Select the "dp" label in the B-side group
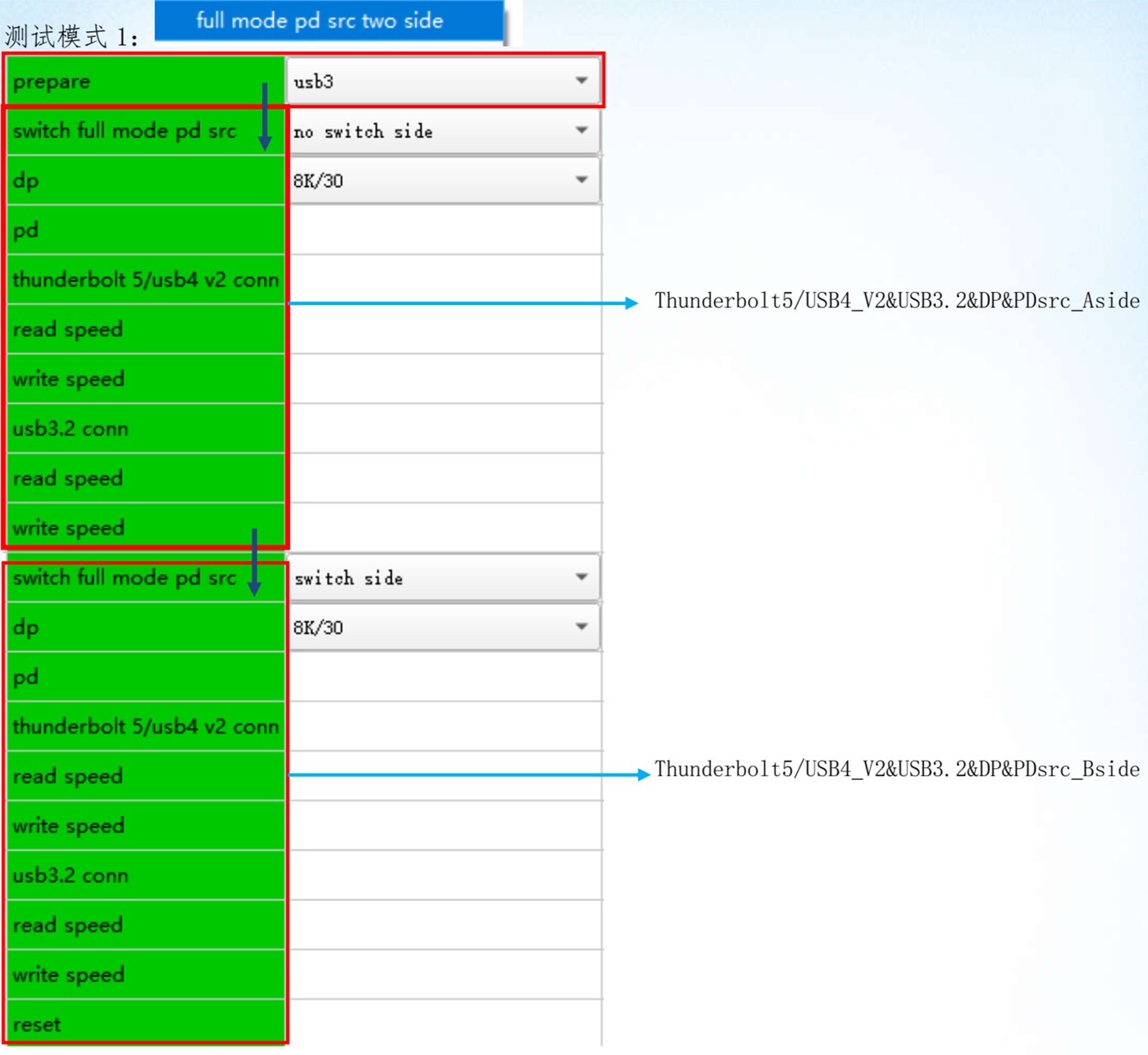 pyautogui.click(x=145, y=628)
